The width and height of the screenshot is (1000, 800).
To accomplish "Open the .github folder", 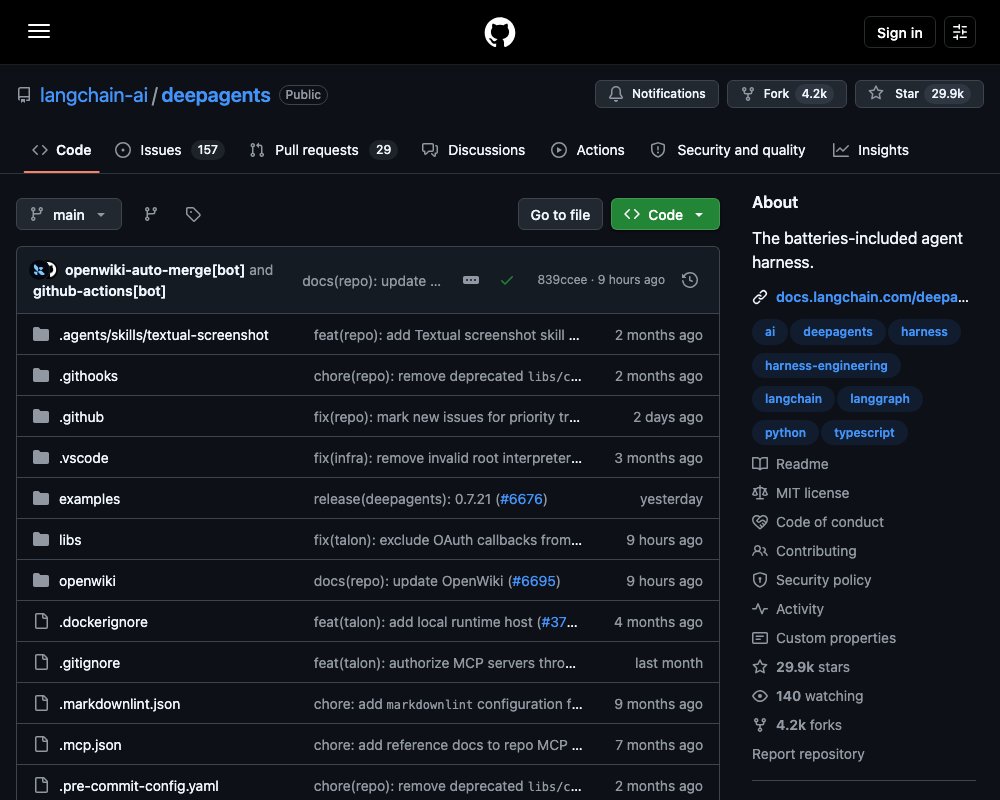I will [81, 417].
